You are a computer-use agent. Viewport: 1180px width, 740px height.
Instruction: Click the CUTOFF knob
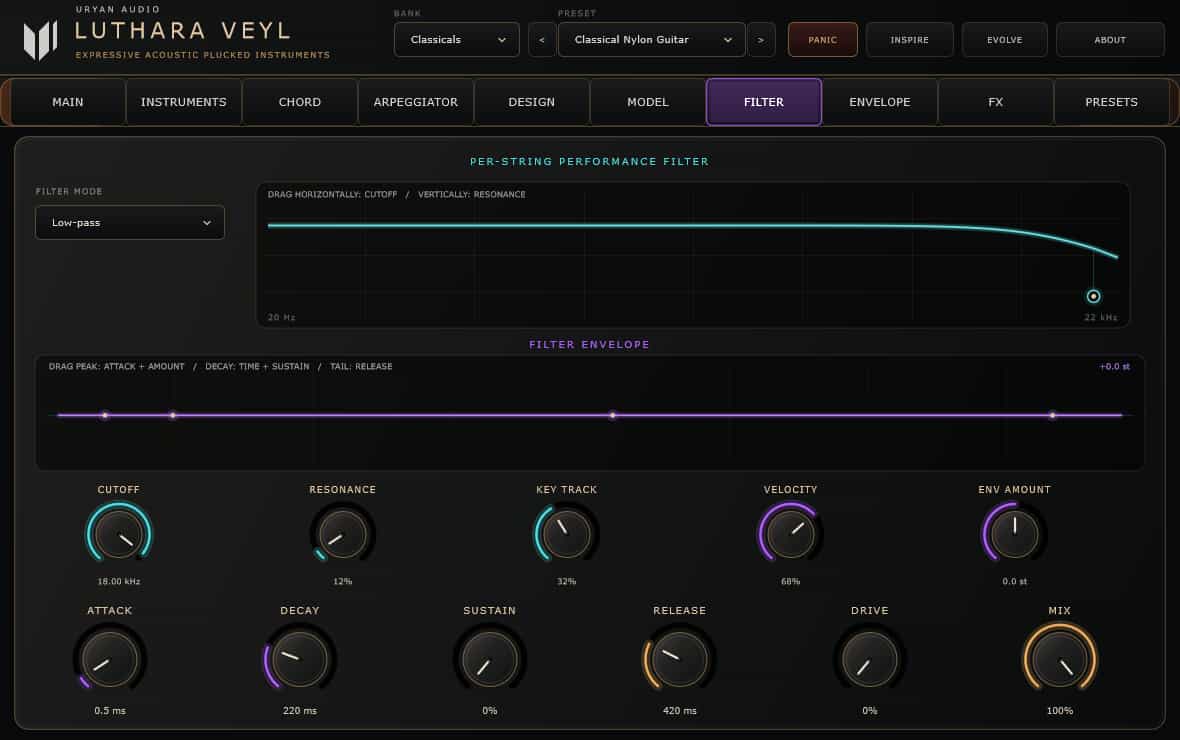coord(119,534)
